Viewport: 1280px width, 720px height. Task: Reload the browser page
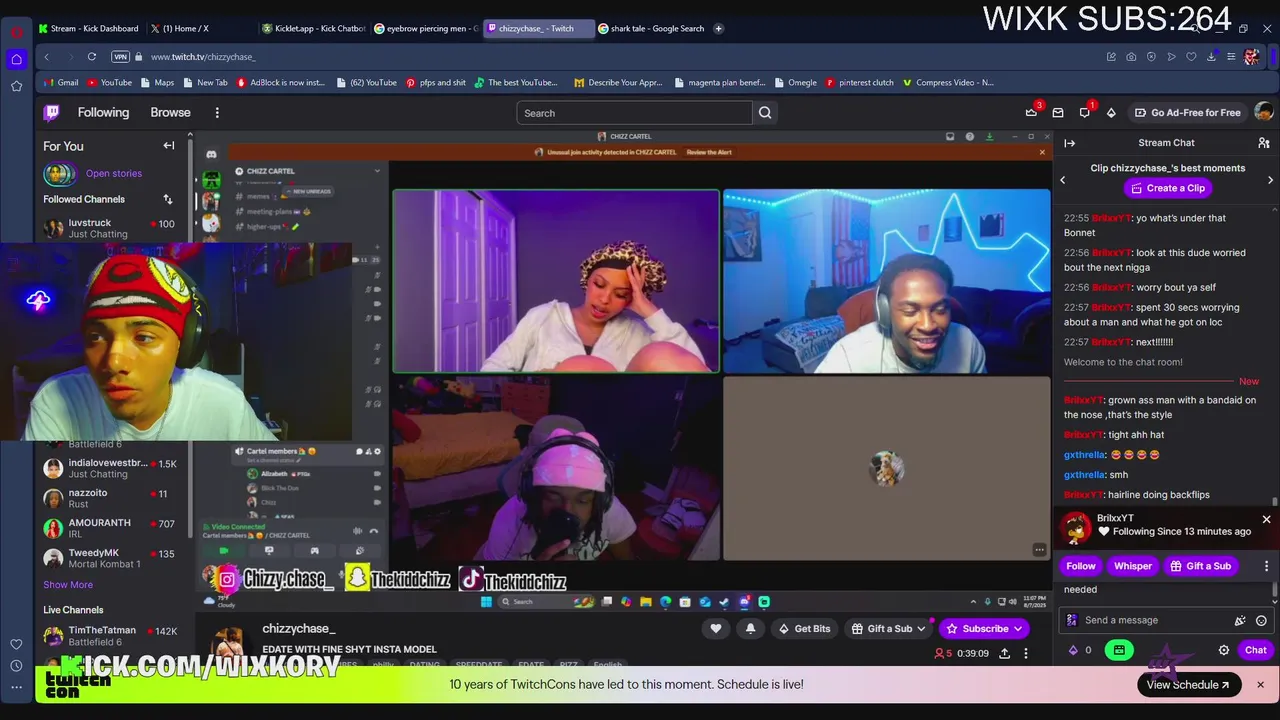[x=91, y=57]
